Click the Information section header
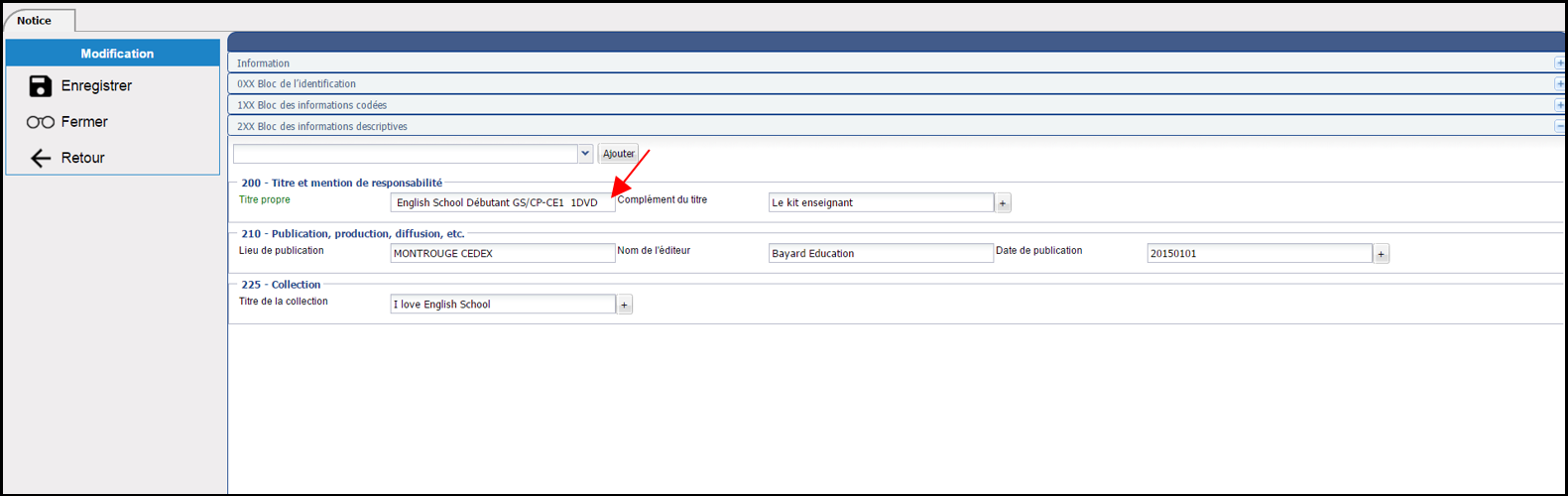Viewport: 1568px width, 496px height. click(x=897, y=63)
